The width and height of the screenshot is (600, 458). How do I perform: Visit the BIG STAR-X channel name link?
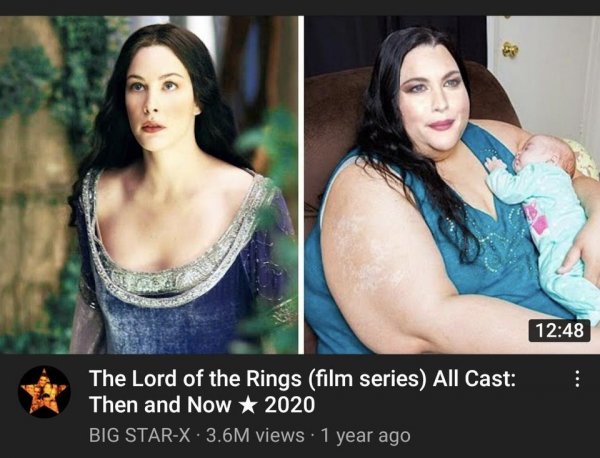[x=139, y=435]
